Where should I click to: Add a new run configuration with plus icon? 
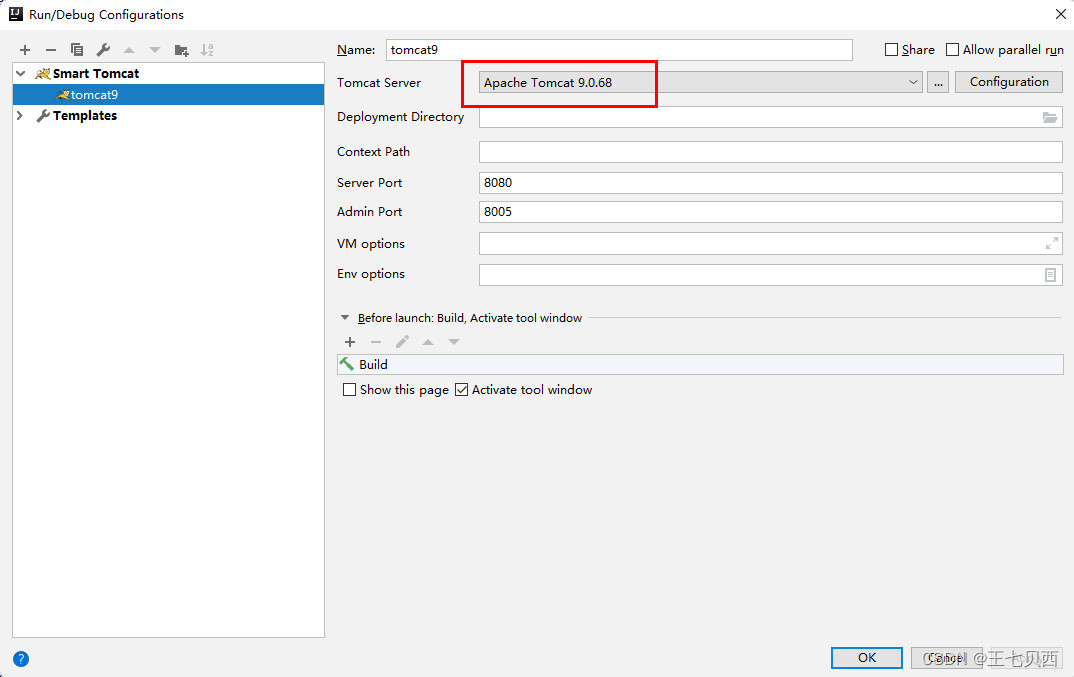point(25,50)
